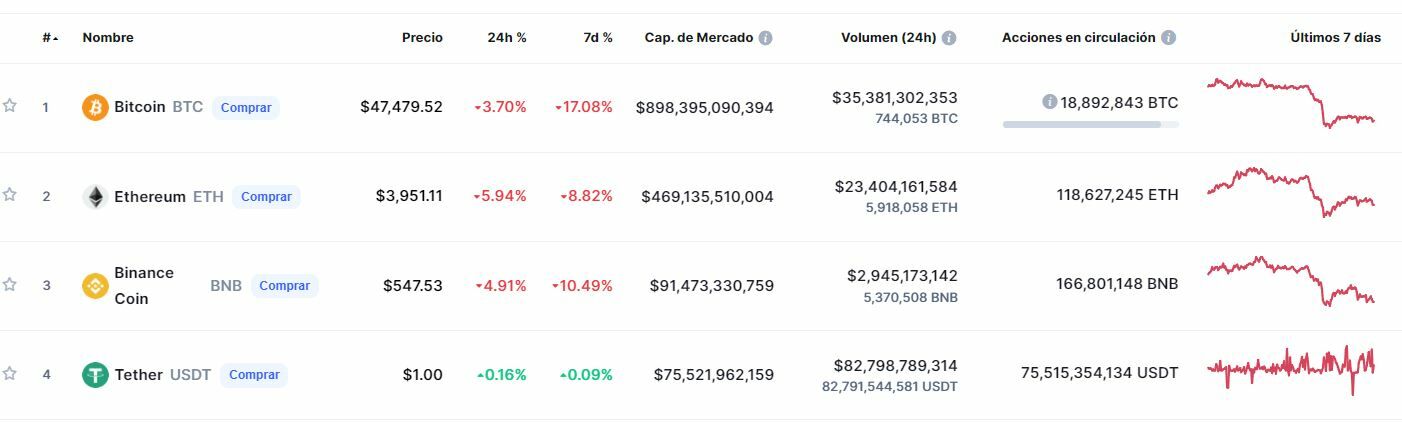Click info icon beside Cap. de Mercado

pyautogui.click(x=765, y=38)
